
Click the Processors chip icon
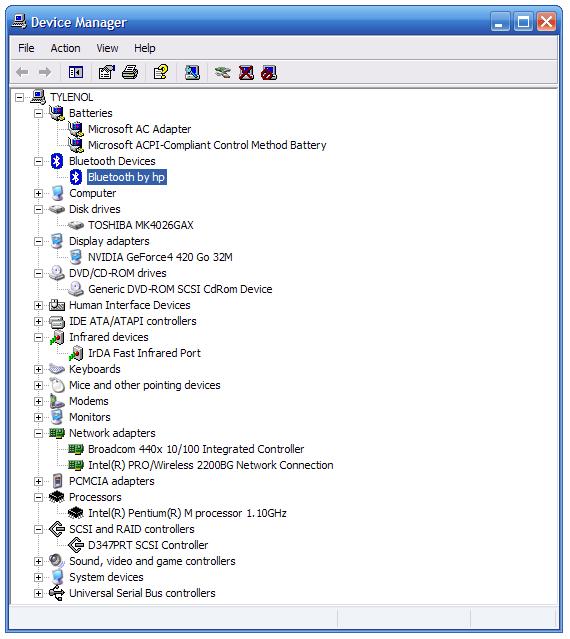click(x=57, y=497)
